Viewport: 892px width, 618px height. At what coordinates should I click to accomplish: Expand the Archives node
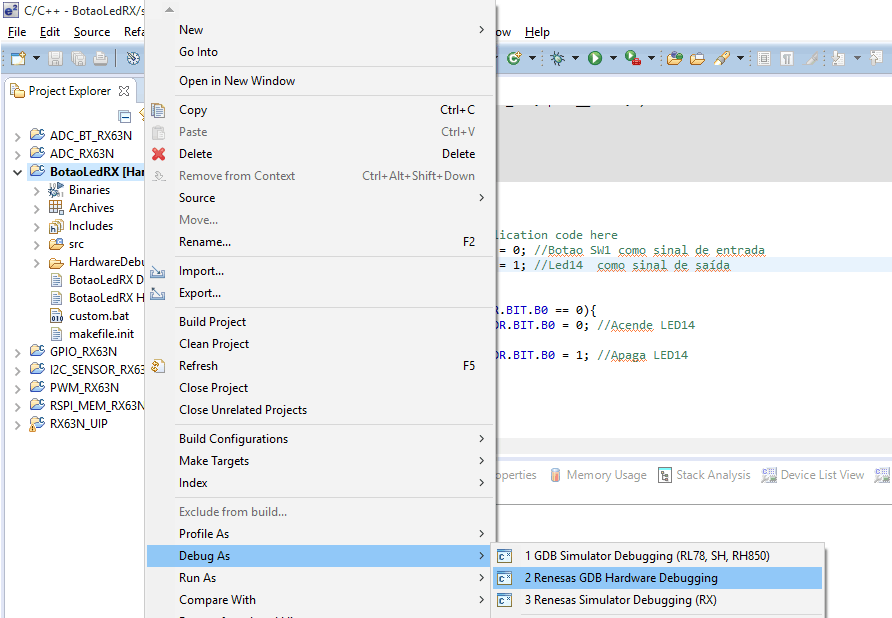tap(36, 209)
